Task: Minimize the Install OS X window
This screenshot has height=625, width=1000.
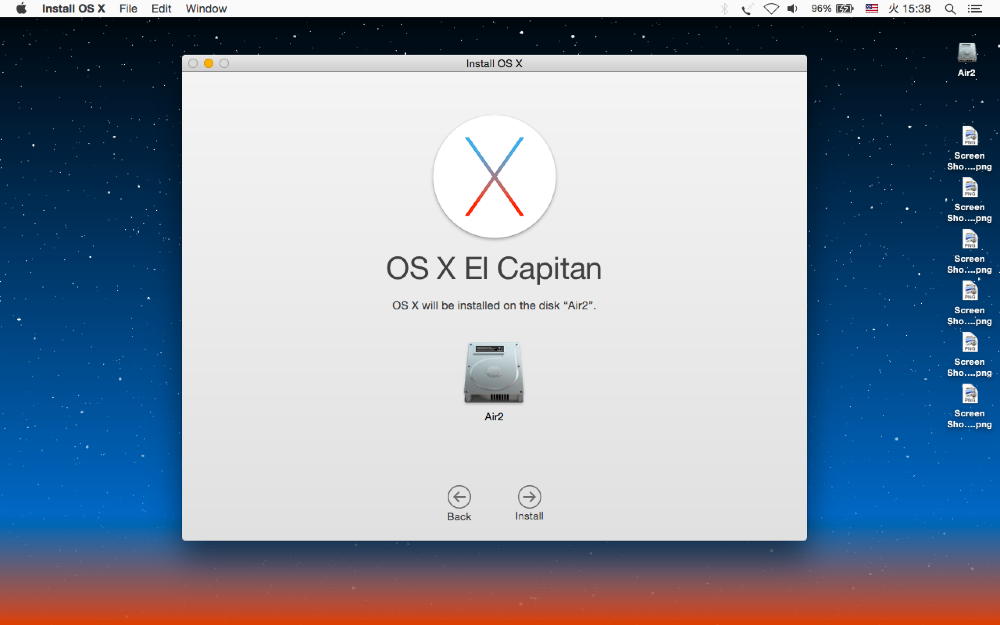Action: [x=209, y=63]
